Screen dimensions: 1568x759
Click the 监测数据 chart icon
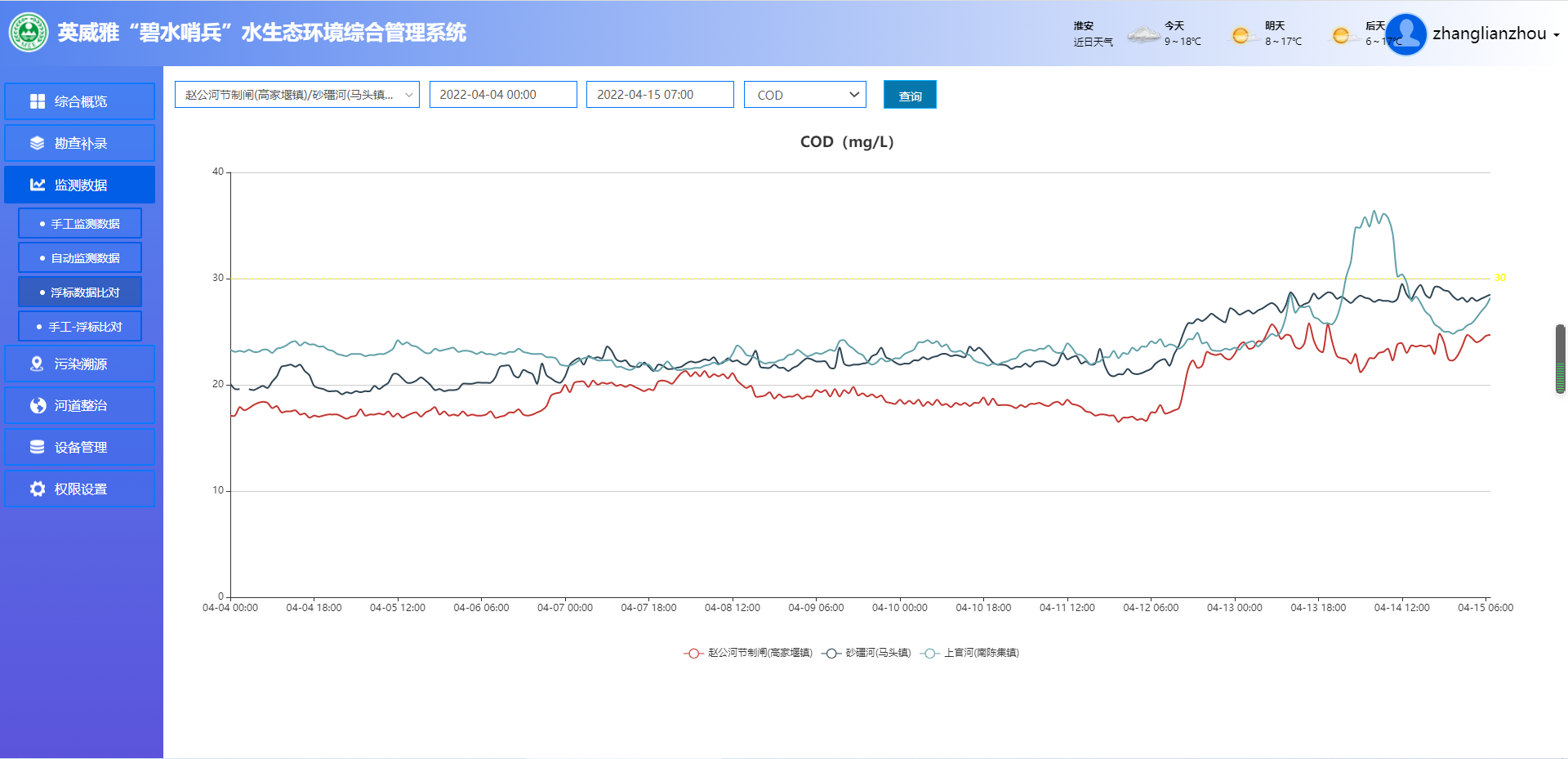click(38, 185)
